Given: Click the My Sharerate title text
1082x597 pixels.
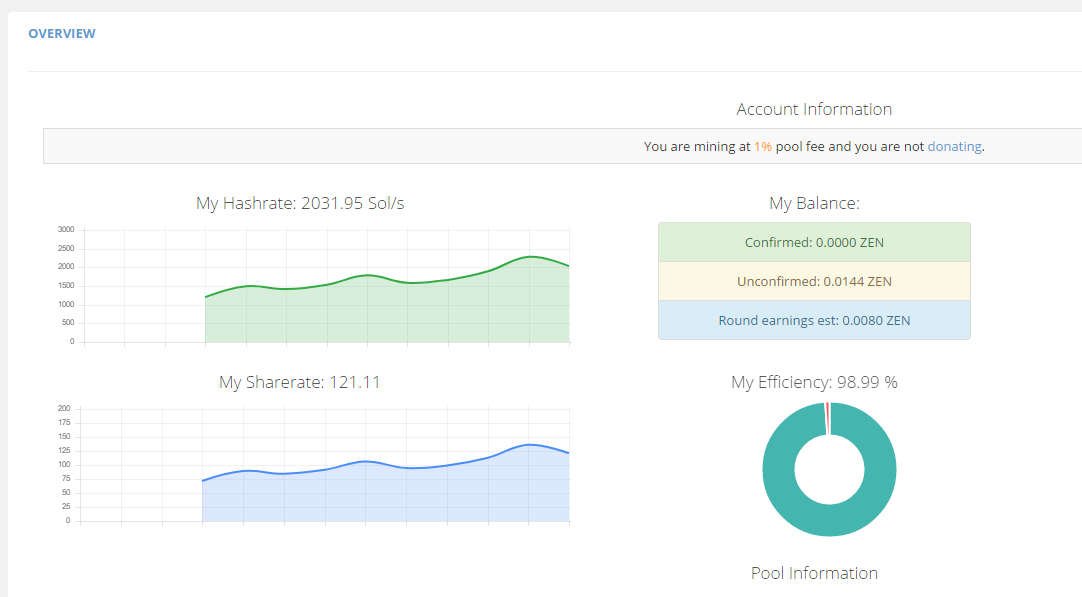Looking at the screenshot, I should (300, 382).
